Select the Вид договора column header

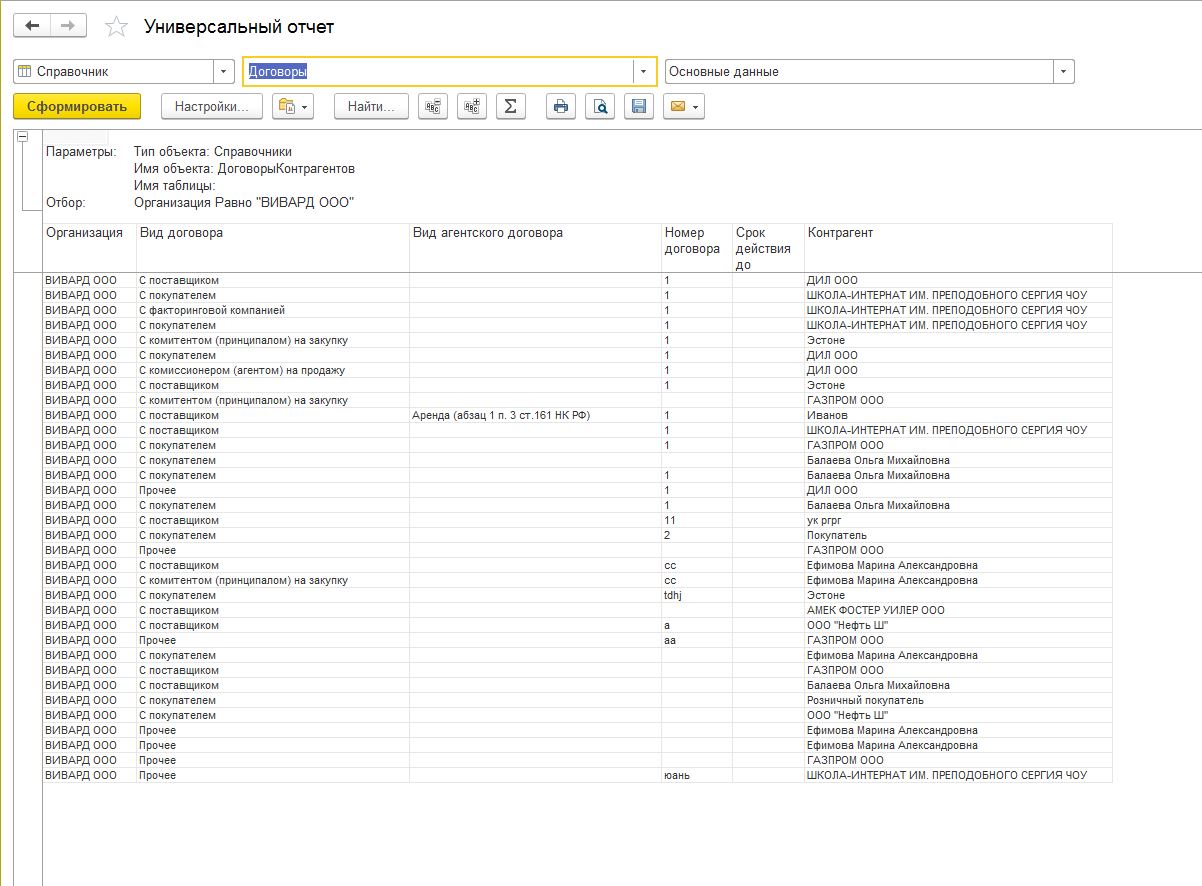pos(272,247)
